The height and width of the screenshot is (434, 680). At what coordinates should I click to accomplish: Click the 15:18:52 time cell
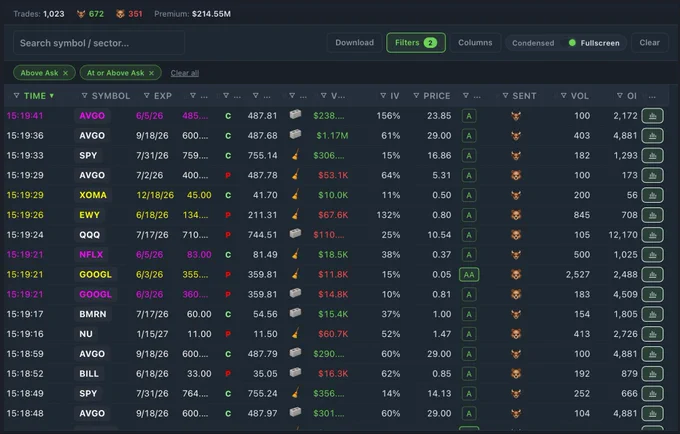coord(25,374)
